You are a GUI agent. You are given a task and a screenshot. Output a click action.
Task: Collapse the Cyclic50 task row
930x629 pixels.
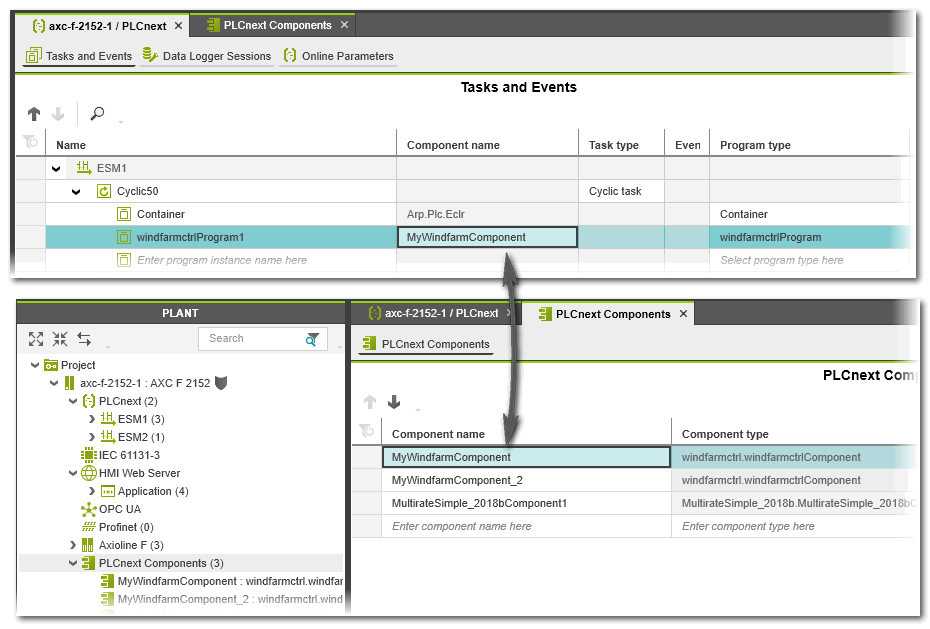point(76,191)
